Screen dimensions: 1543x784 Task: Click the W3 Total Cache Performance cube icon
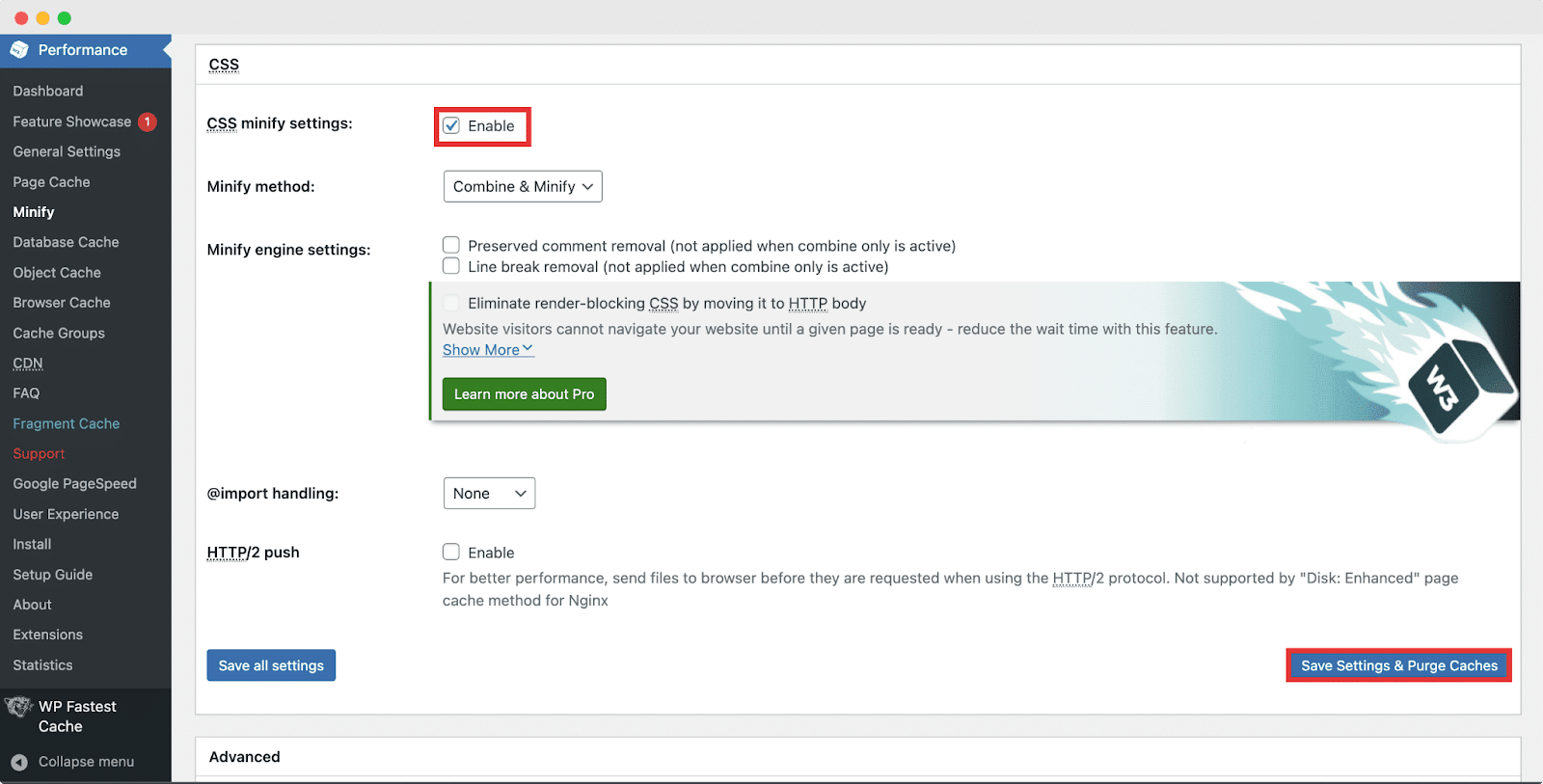[x=19, y=49]
